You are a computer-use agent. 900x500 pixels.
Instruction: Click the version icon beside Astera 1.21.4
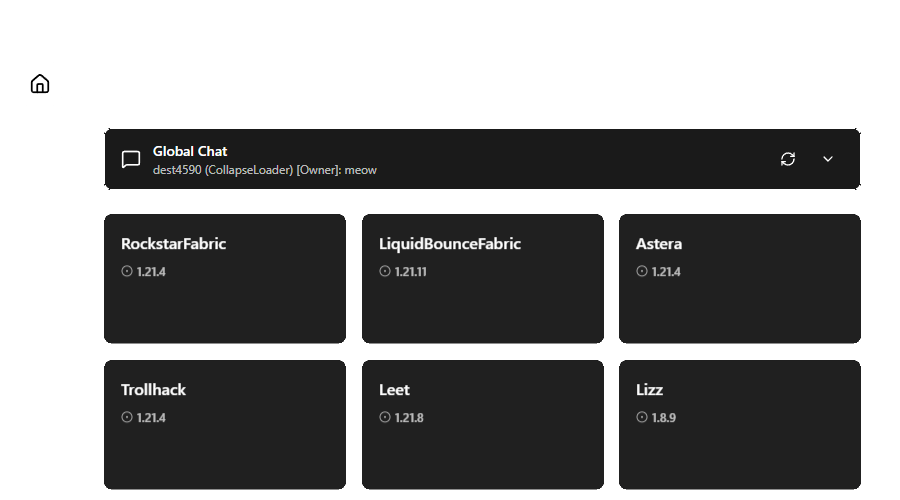click(642, 271)
